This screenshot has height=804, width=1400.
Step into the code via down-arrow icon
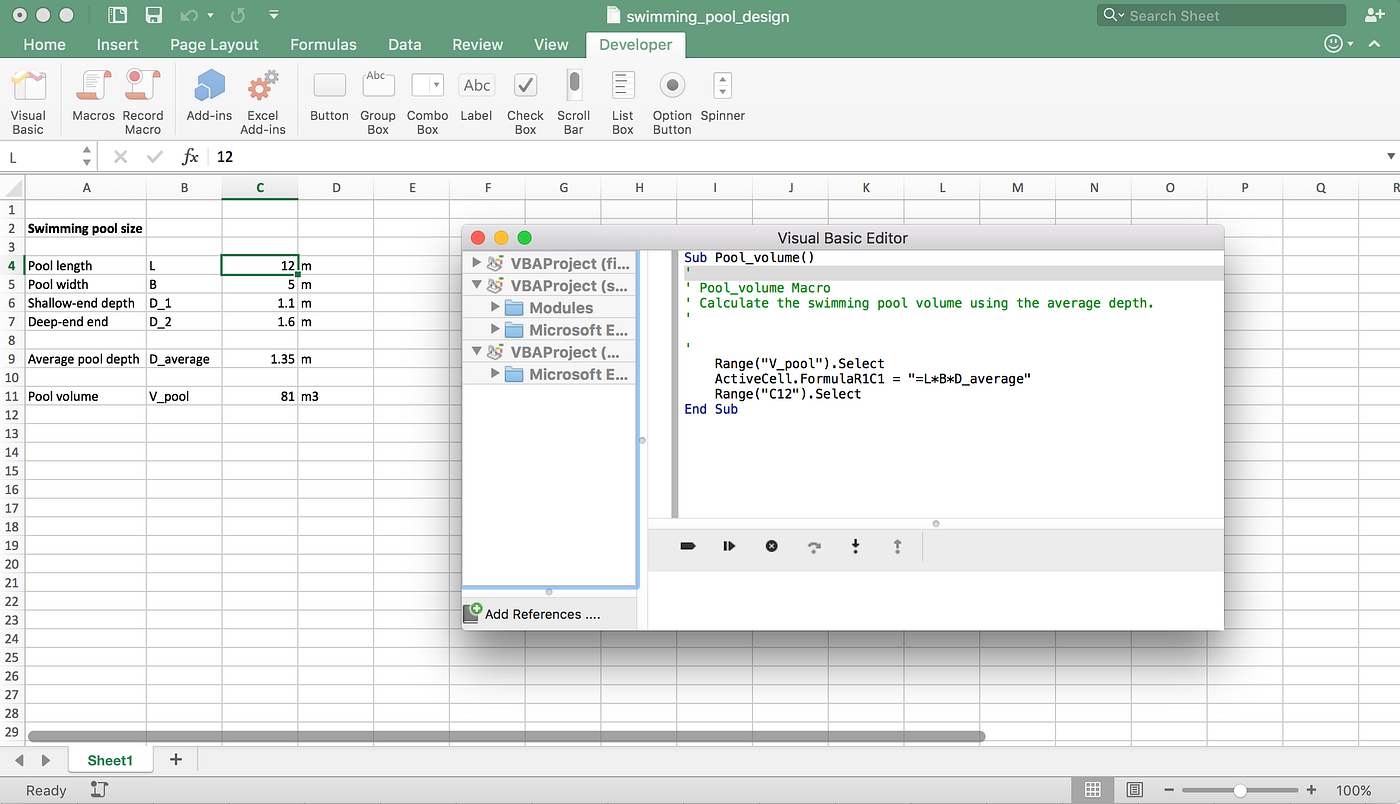(x=855, y=546)
